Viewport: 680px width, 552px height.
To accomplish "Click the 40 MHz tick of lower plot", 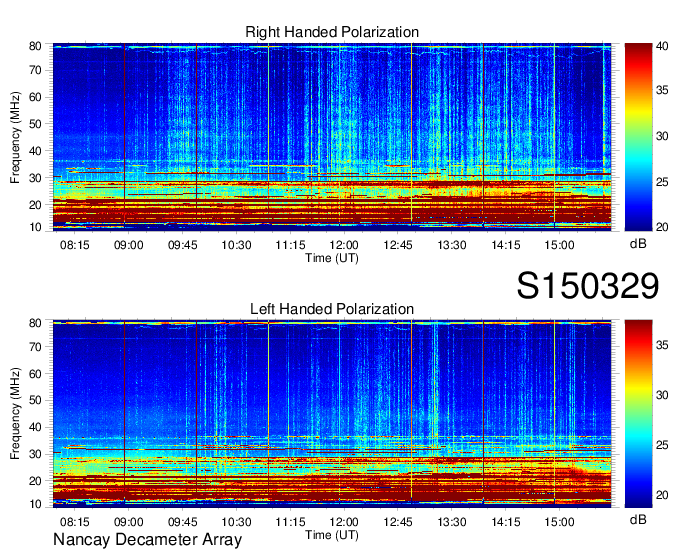I will click(x=35, y=428).
